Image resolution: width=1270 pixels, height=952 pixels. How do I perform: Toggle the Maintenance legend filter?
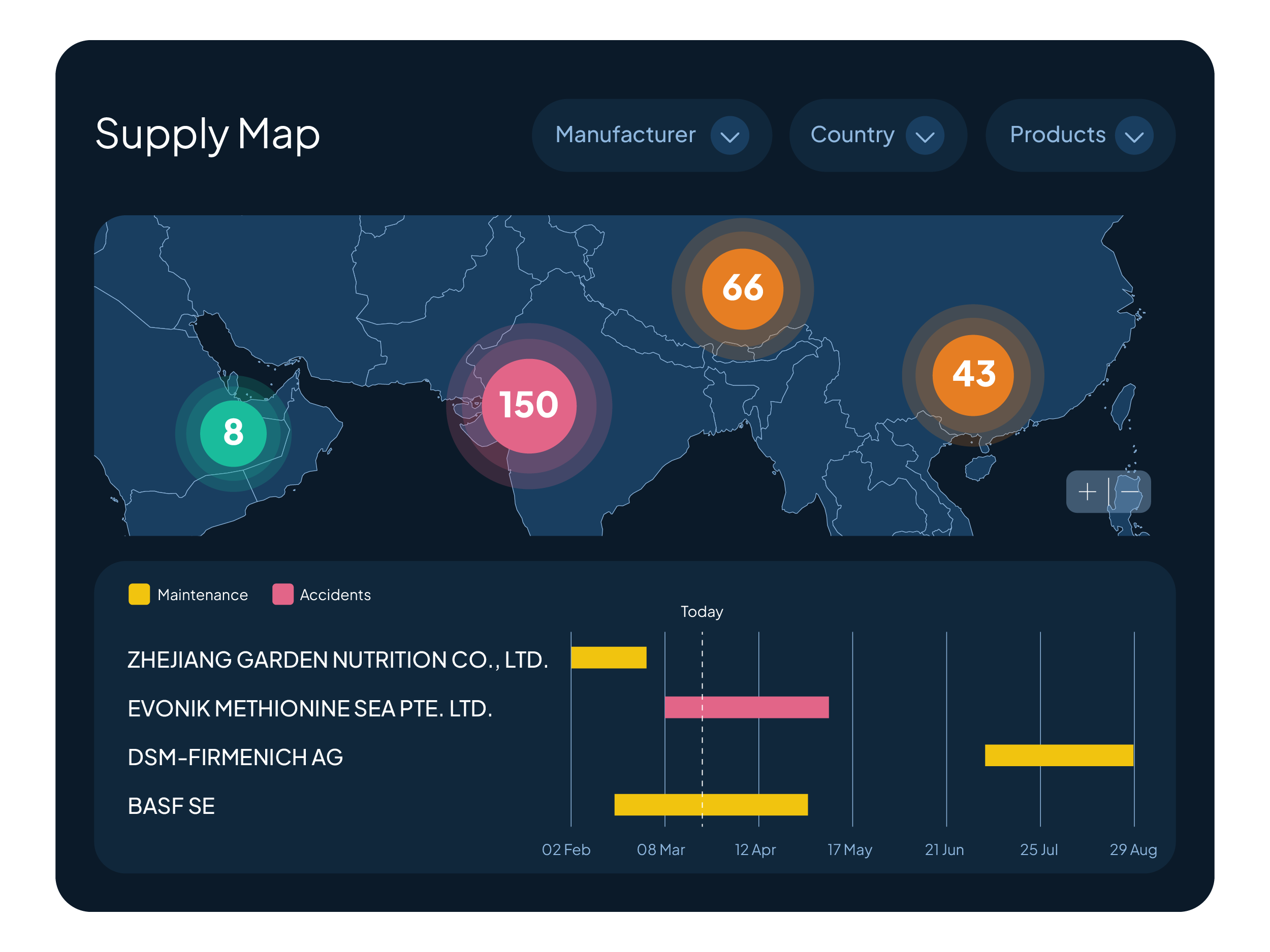202,595
